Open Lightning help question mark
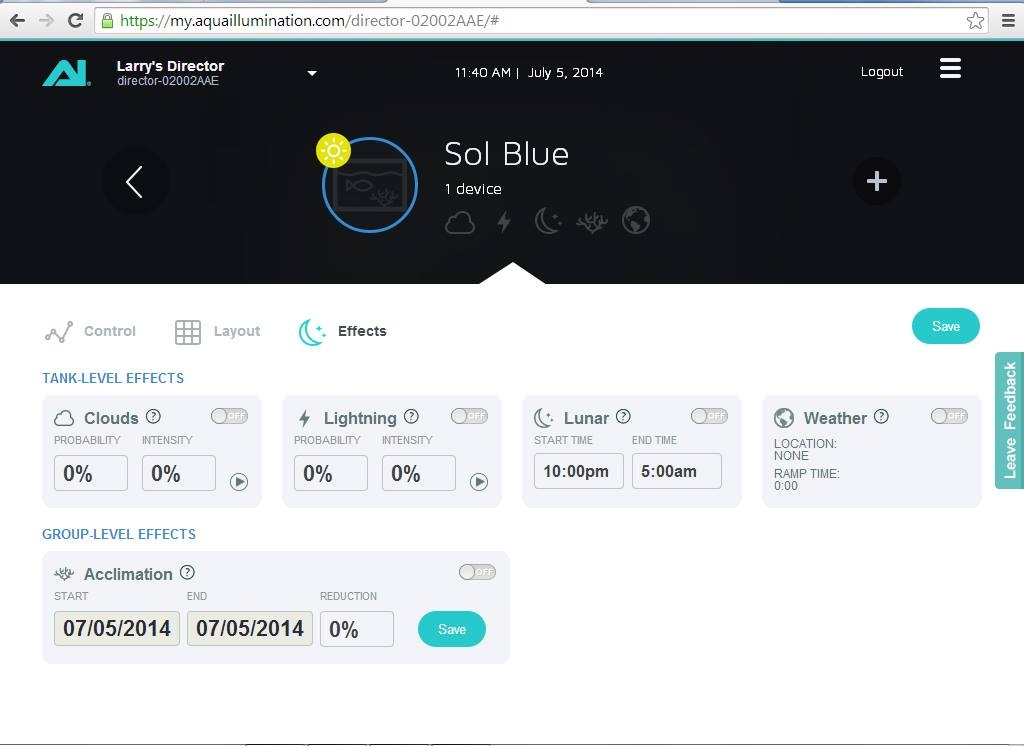 pos(411,416)
